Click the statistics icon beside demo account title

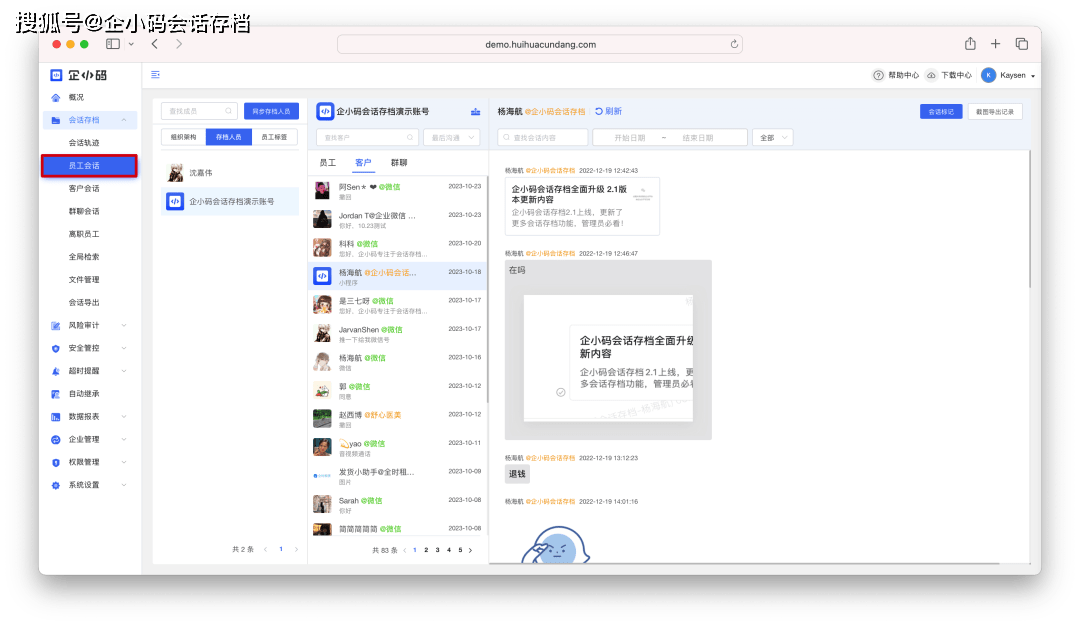[x=475, y=111]
